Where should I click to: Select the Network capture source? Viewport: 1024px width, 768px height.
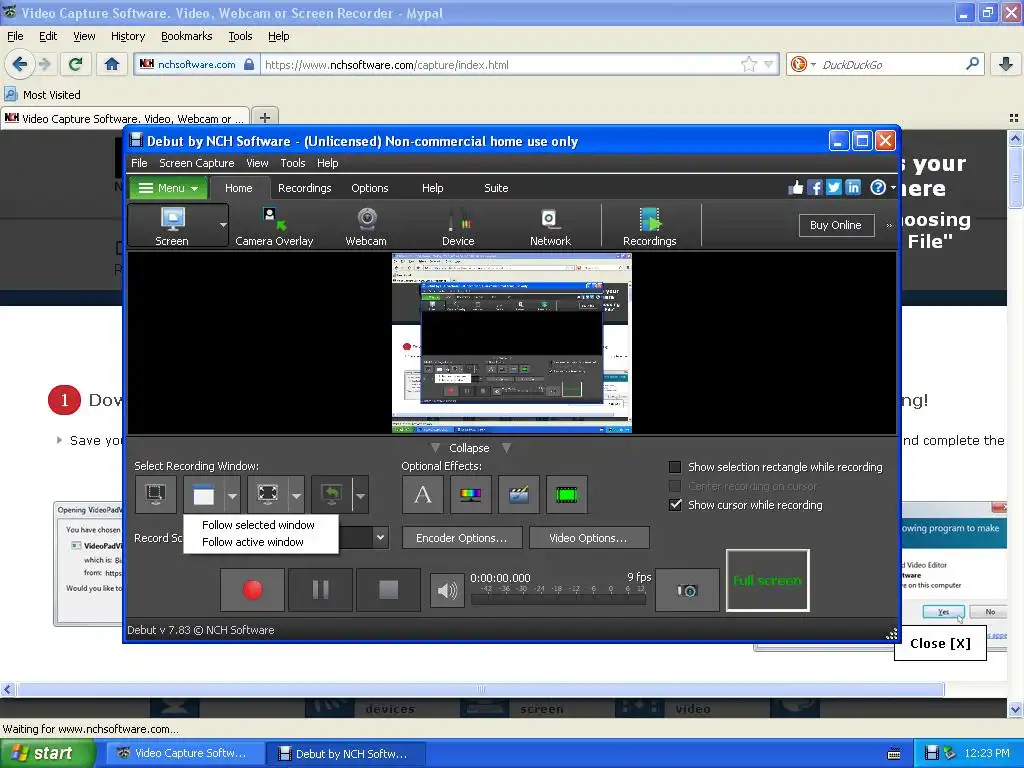[550, 226]
